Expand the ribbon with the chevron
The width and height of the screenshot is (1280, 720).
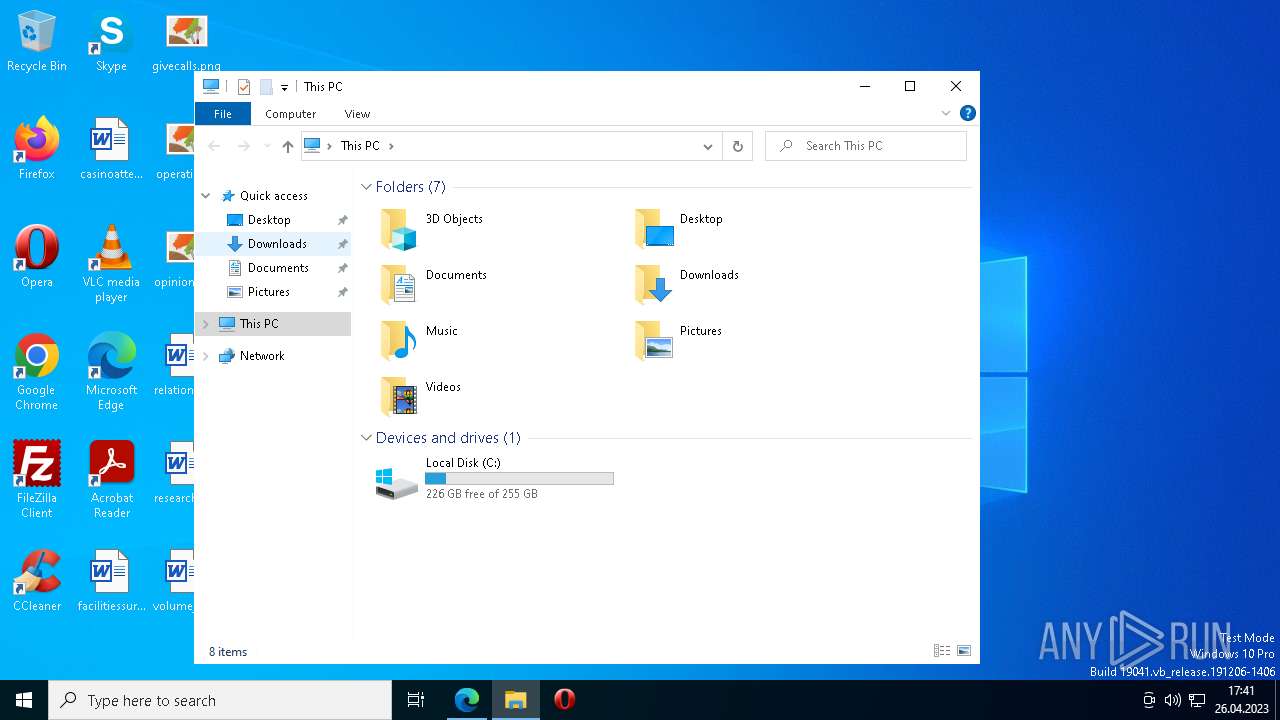pos(946,113)
